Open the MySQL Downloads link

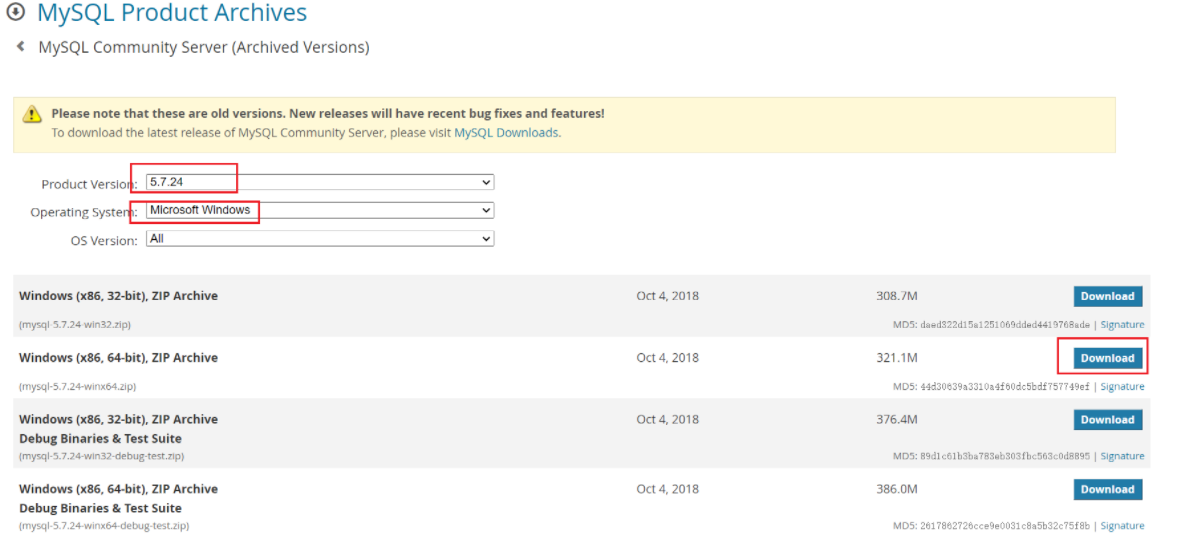tap(506, 132)
